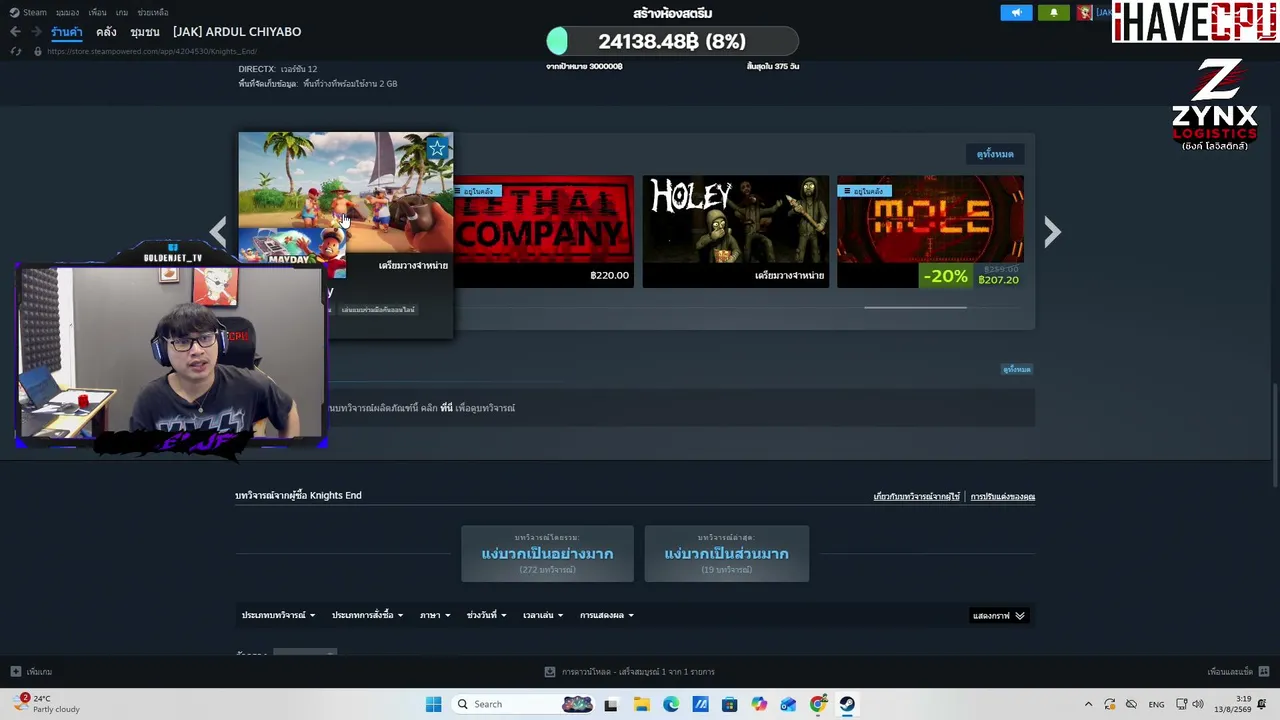Viewport: 1280px width, 720px height.
Task: Open the Lethal Company game capsule
Action: (544, 232)
